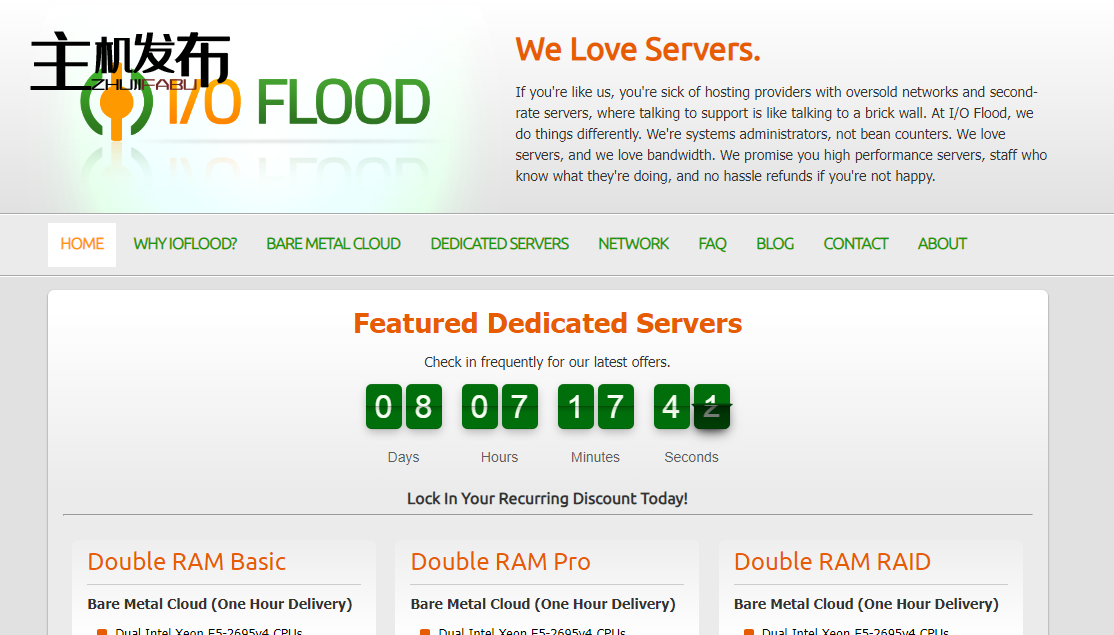Click the Double RAM Basic plan title
The image size is (1114, 635).
(184, 562)
